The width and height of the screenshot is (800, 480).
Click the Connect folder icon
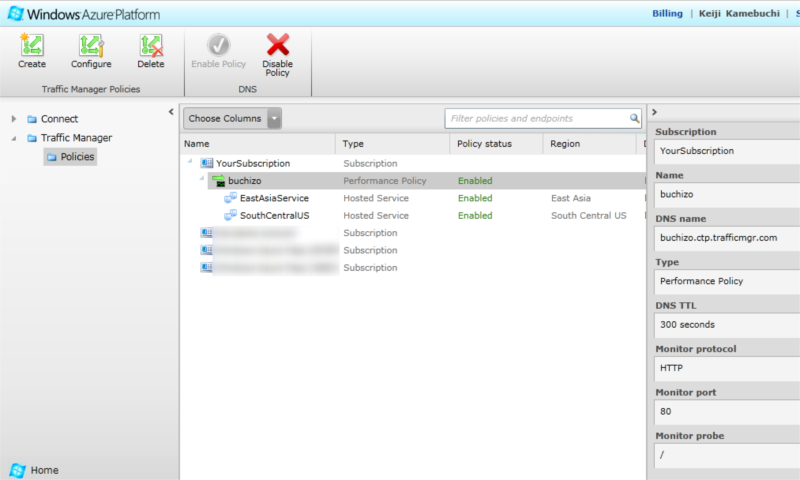click(x=32, y=119)
